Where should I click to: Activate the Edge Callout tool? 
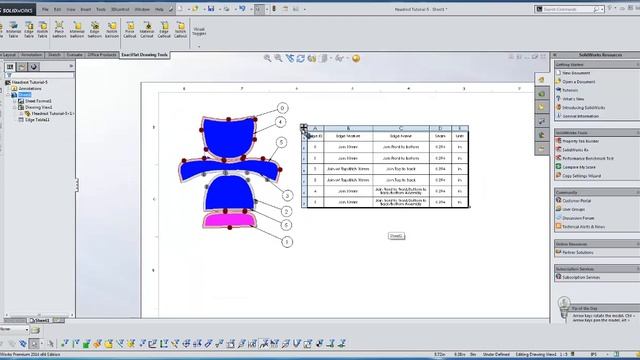coord(164,30)
